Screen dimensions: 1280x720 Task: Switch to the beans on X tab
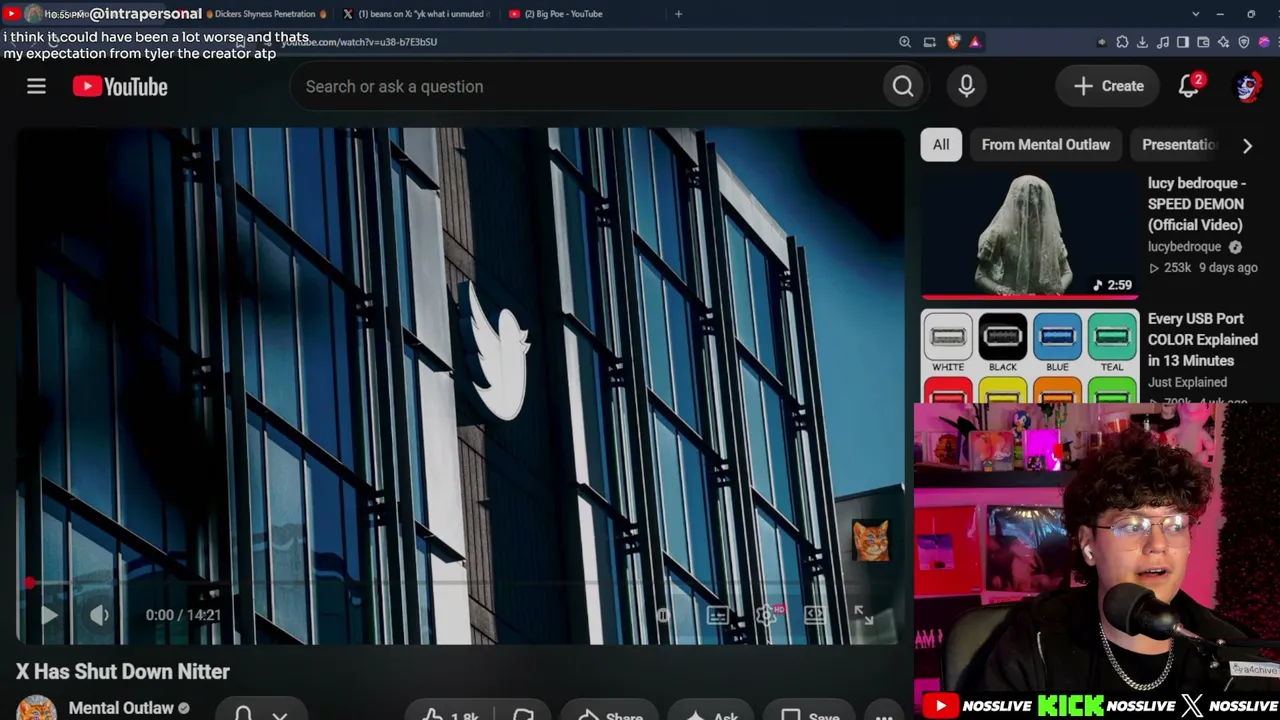(418, 14)
